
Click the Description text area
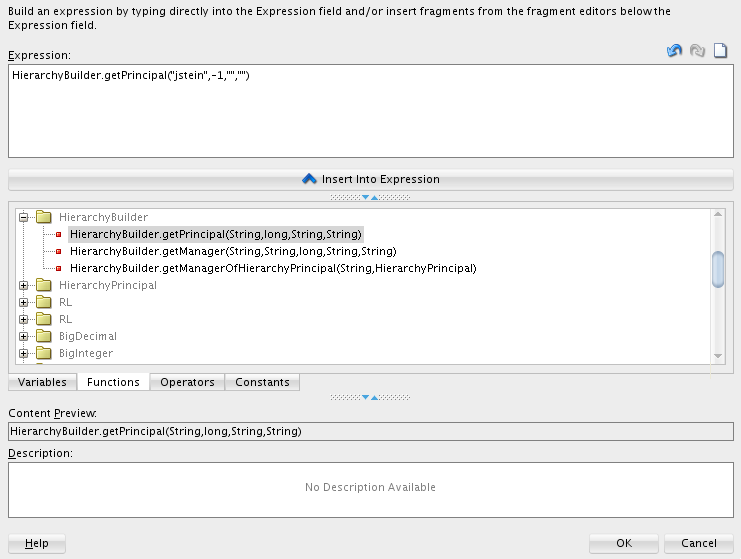370,490
